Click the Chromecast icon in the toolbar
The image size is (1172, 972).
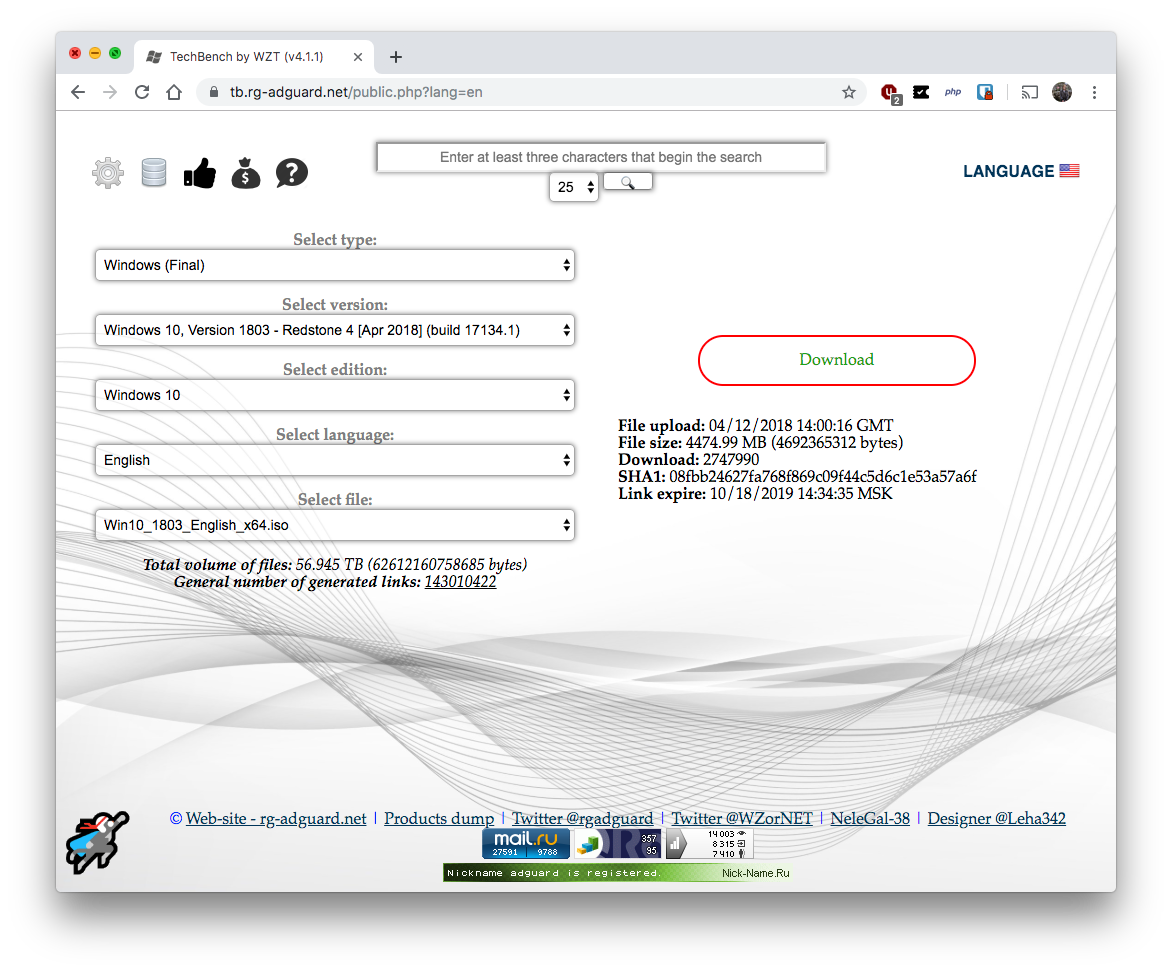1029,91
